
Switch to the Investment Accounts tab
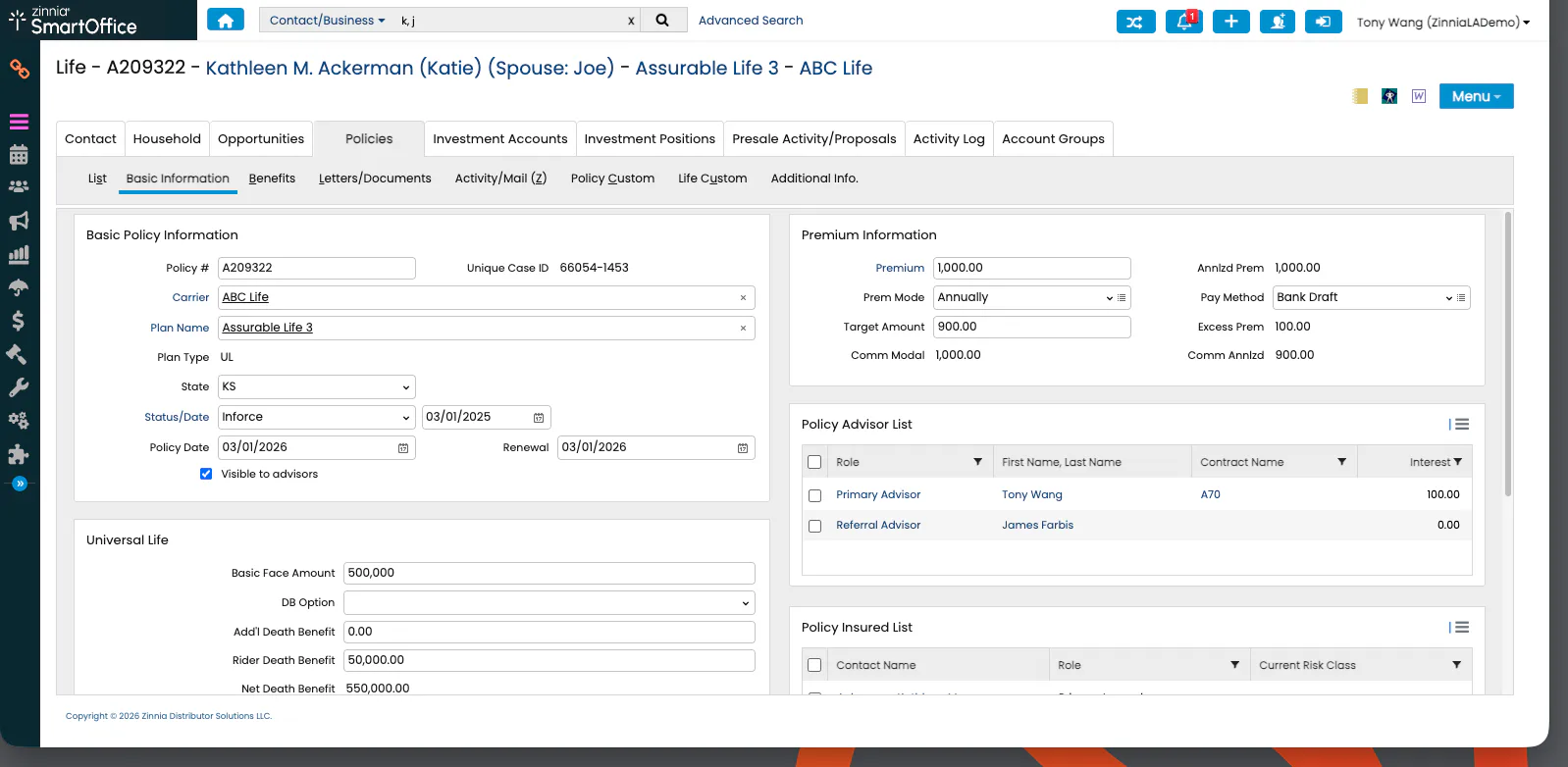click(500, 139)
